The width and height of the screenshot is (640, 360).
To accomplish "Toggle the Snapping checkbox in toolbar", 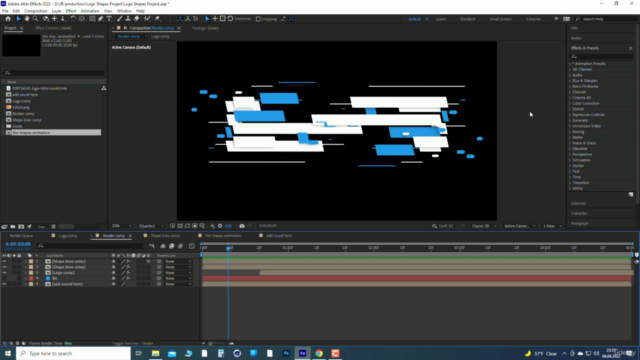I will [x=258, y=19].
